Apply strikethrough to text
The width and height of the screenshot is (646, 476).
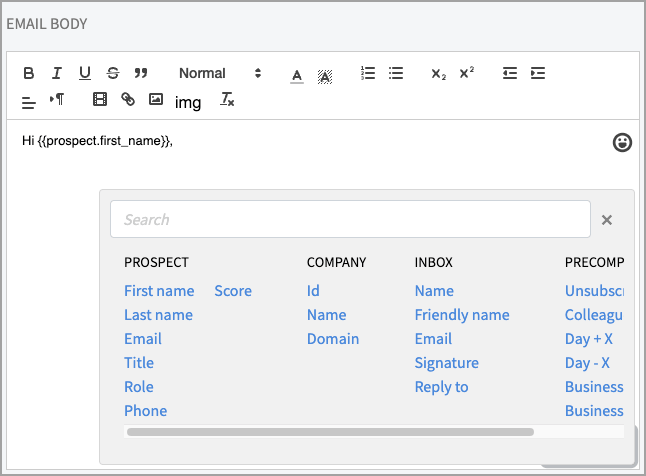point(113,73)
